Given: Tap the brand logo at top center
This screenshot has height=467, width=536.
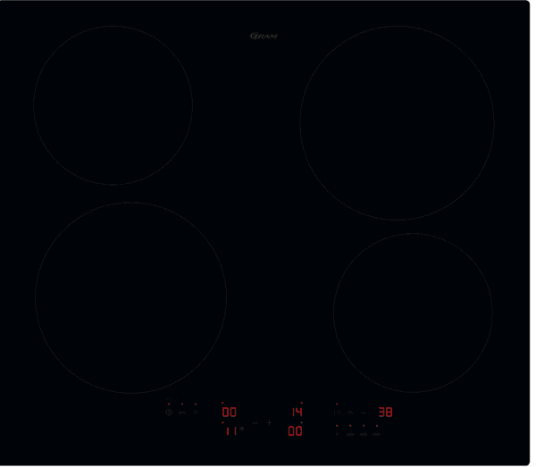Looking at the screenshot, I should (x=264, y=36).
